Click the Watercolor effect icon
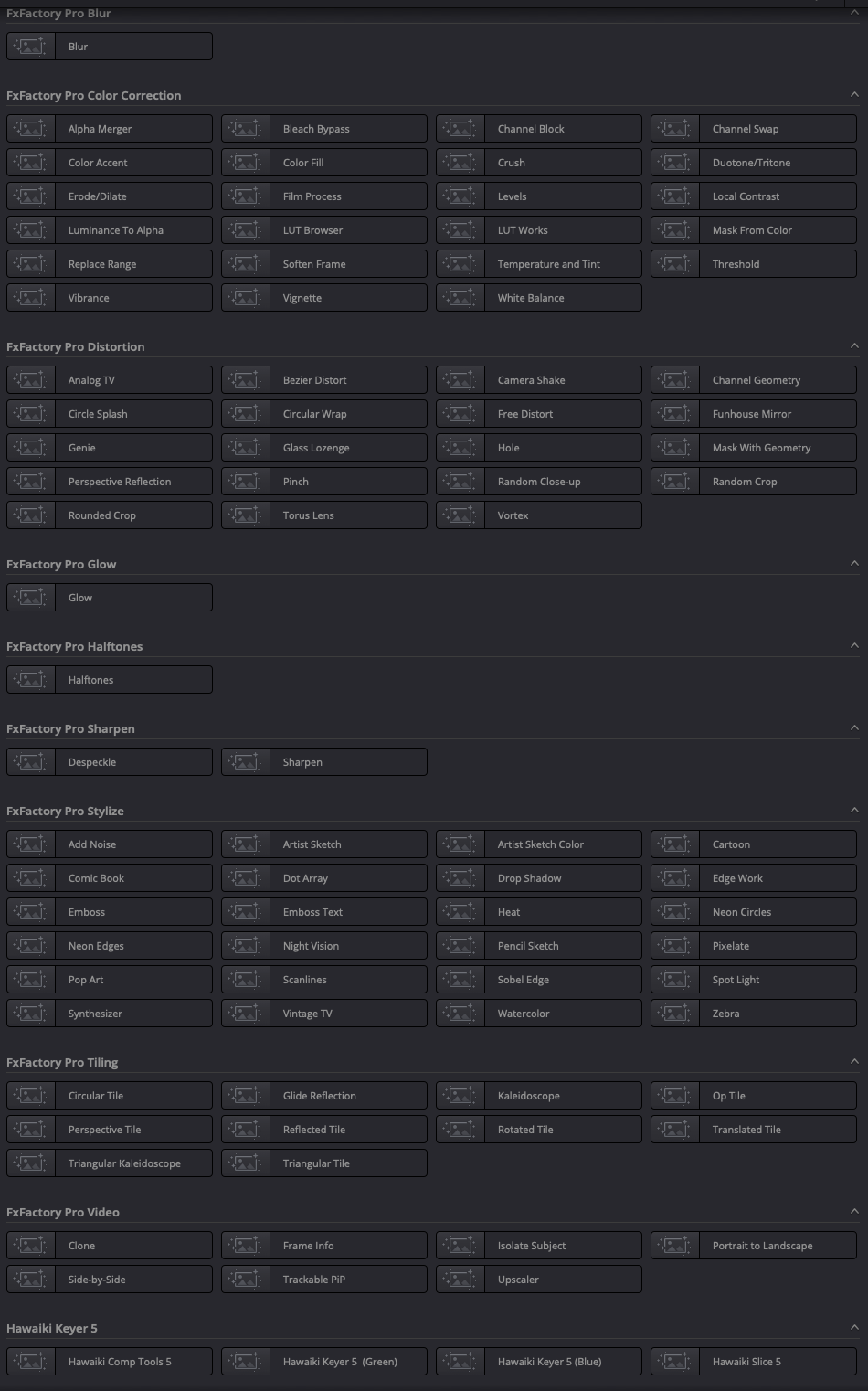868x1391 pixels. click(460, 1014)
